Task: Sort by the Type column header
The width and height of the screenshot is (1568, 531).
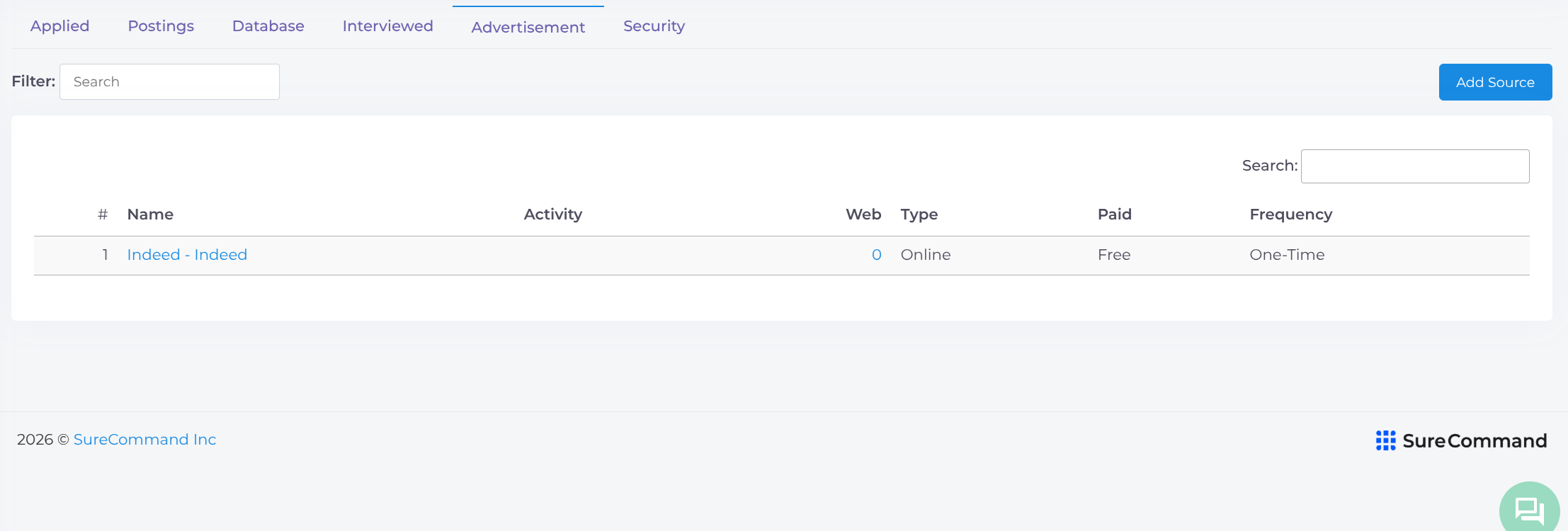Action: 919,215
